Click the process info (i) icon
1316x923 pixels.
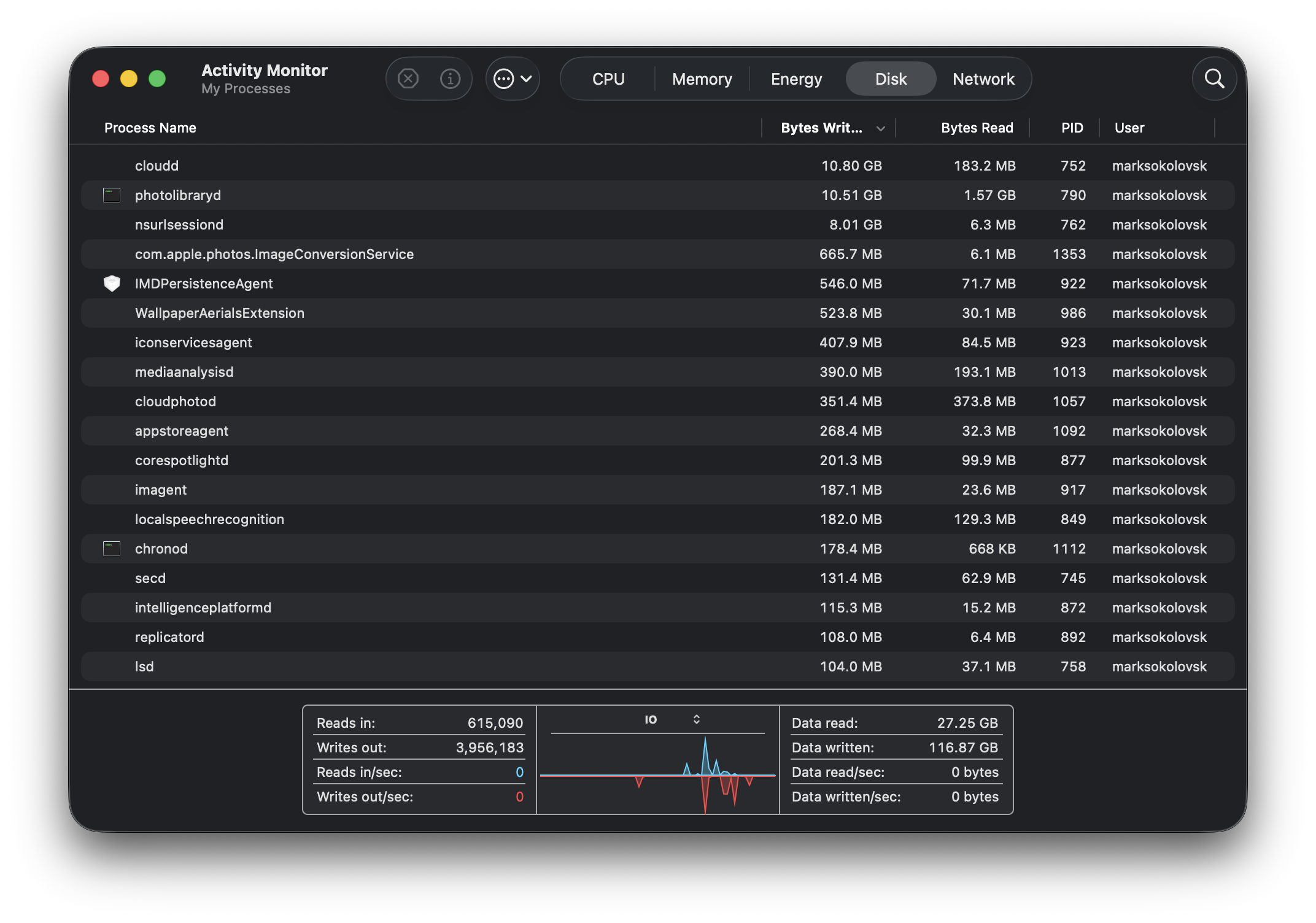450,79
